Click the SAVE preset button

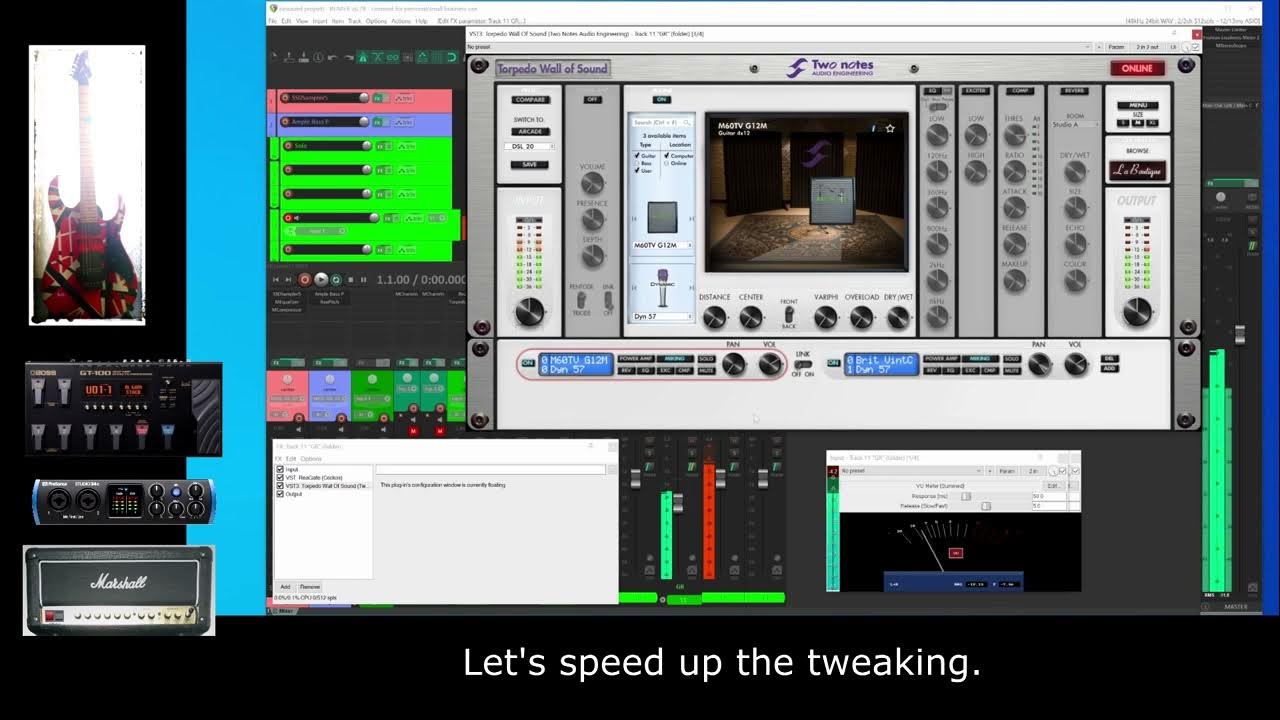click(529, 164)
